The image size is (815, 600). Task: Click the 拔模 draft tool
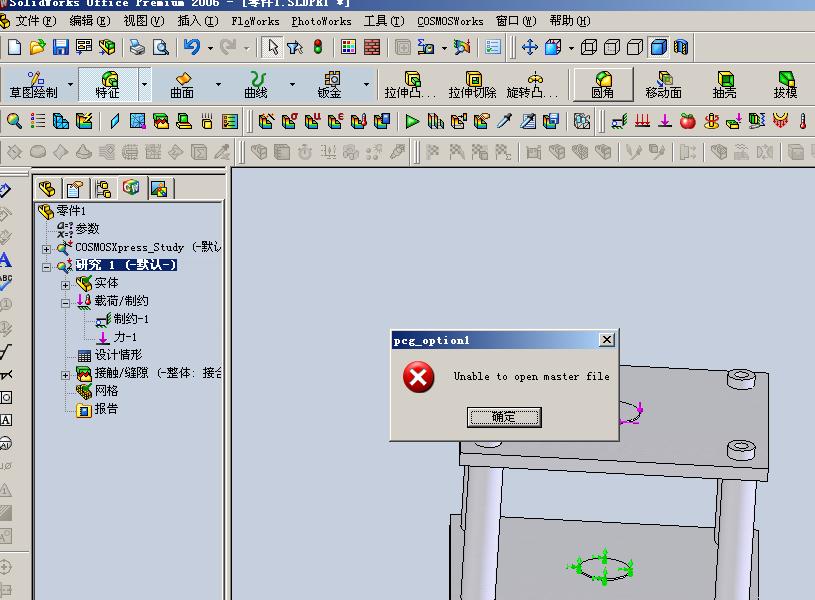tap(785, 85)
